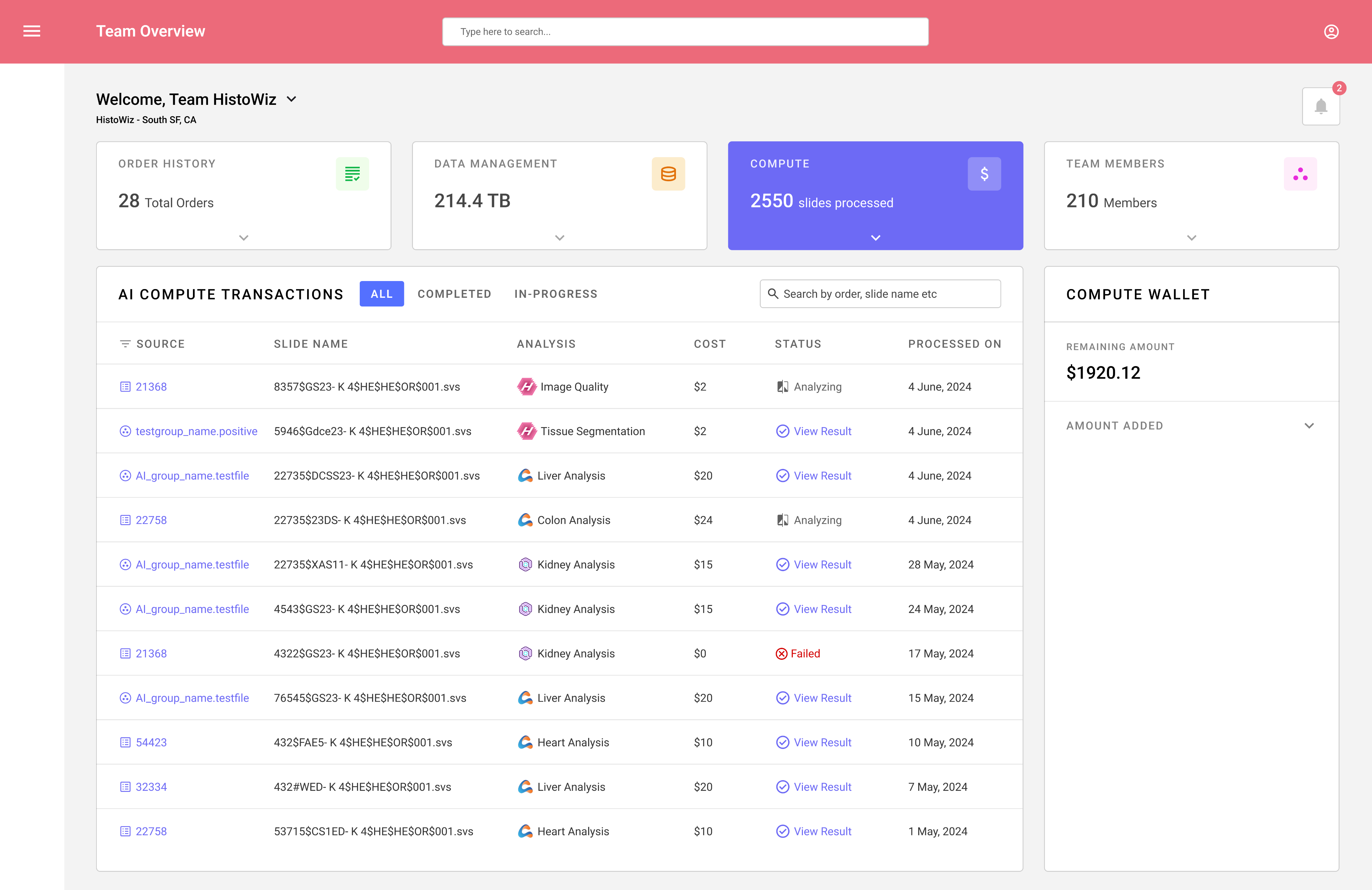Switch to the Completed tab
Screen dimensions: 1372x890
pyautogui.click(x=454, y=294)
